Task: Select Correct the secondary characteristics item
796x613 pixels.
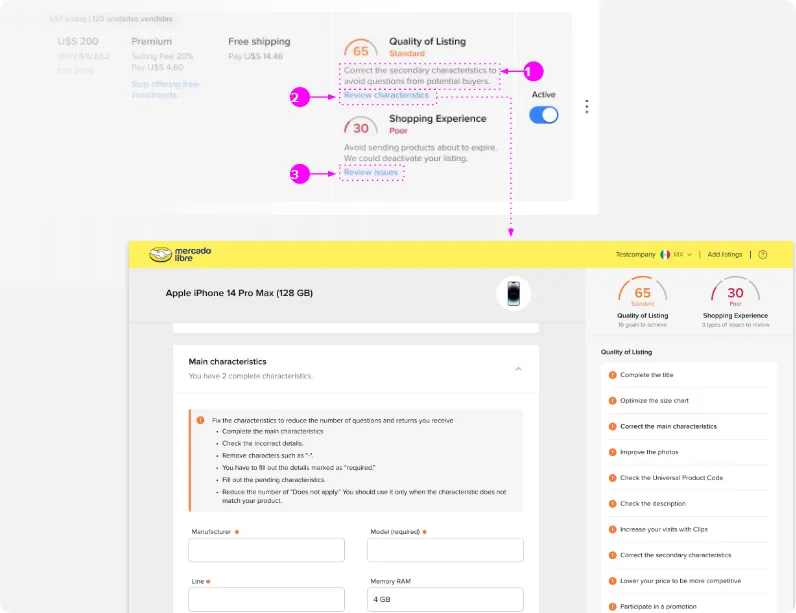Action: pos(675,555)
